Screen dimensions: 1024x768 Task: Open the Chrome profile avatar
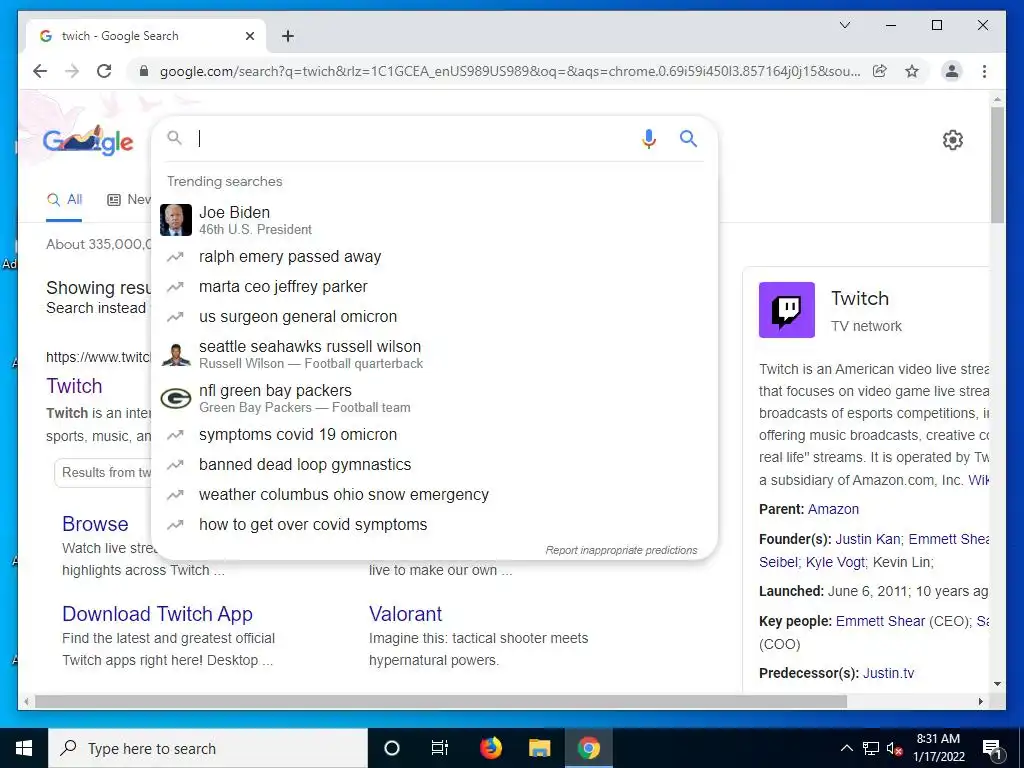[x=952, y=71]
